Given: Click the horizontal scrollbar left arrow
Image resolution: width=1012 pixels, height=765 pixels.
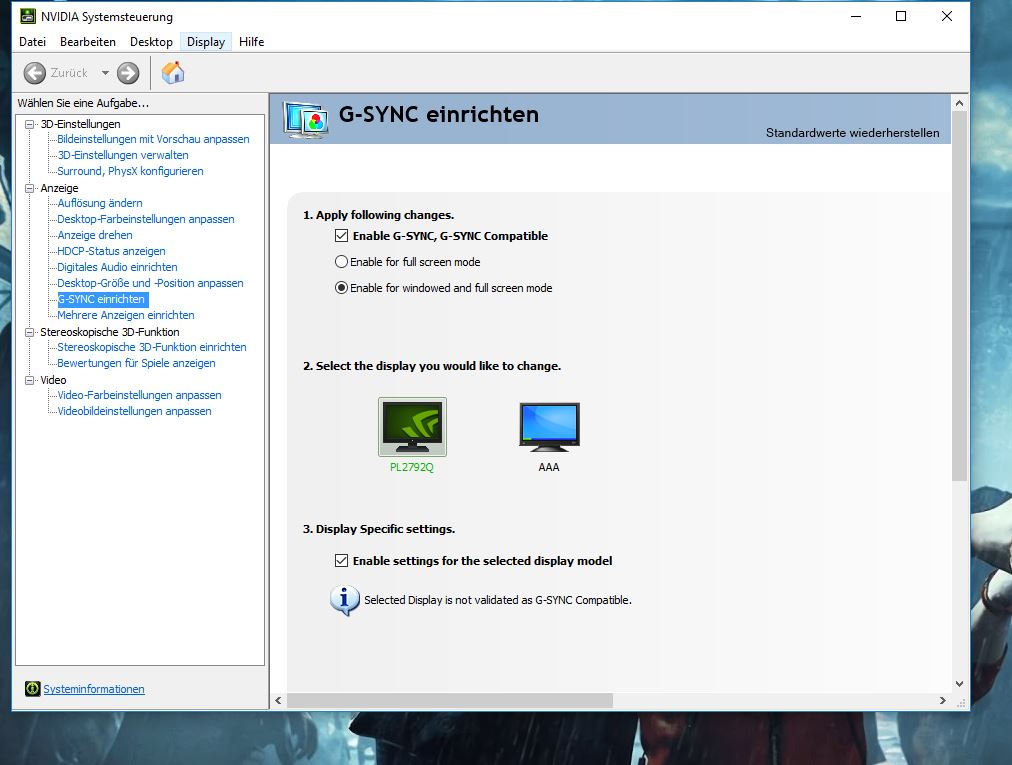Looking at the screenshot, I should click(x=278, y=700).
